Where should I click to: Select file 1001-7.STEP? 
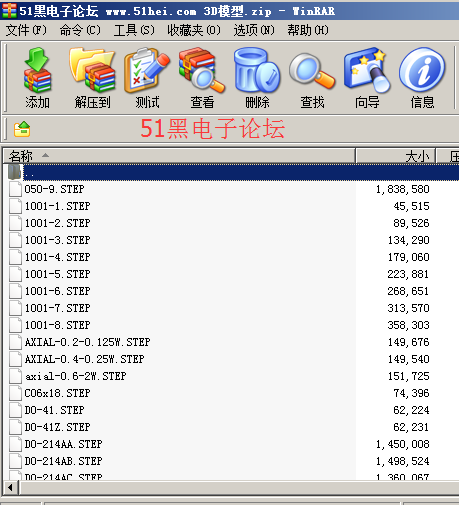point(57,308)
